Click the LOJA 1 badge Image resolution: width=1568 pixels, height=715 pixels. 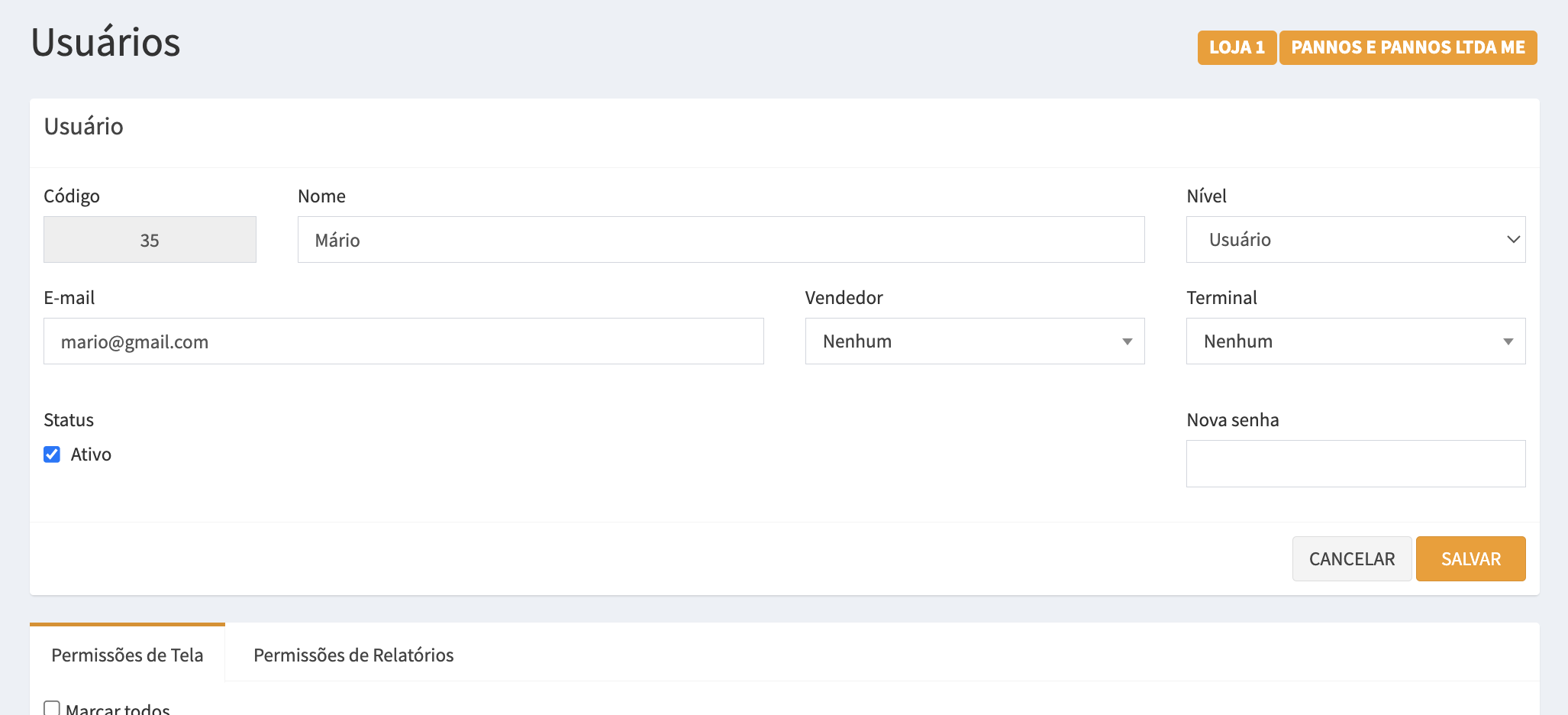[1237, 47]
